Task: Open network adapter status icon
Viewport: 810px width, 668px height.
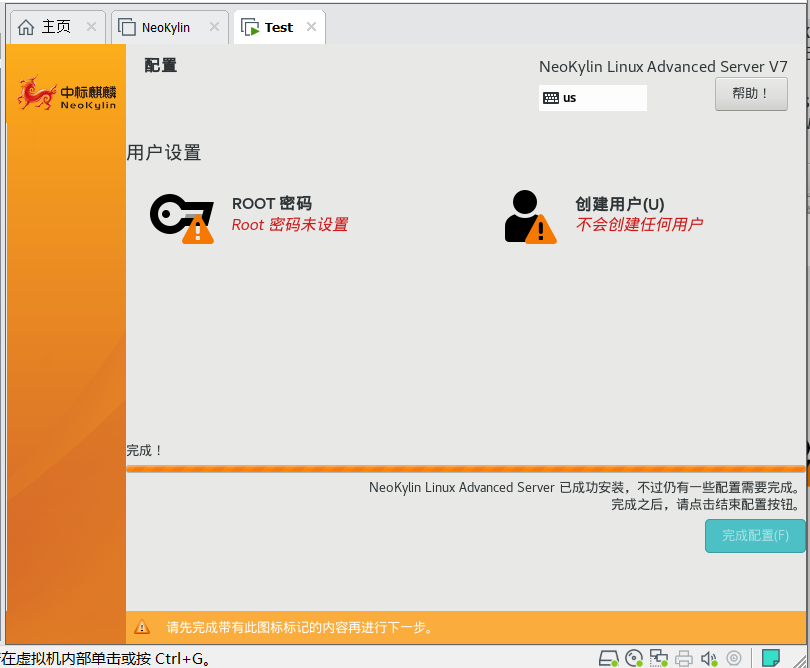Action: 659,658
